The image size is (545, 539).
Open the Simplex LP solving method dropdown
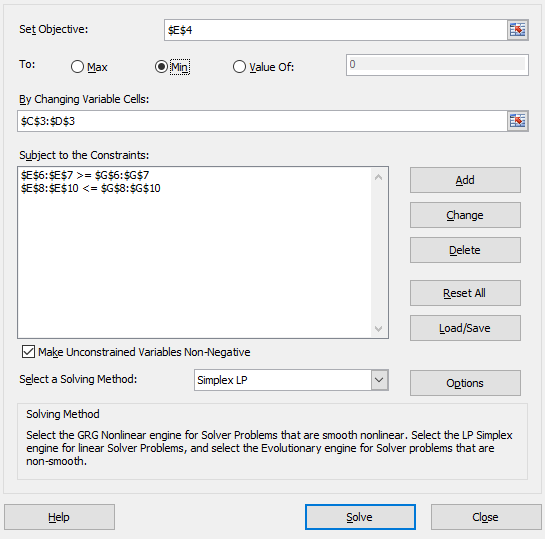[x=379, y=380]
